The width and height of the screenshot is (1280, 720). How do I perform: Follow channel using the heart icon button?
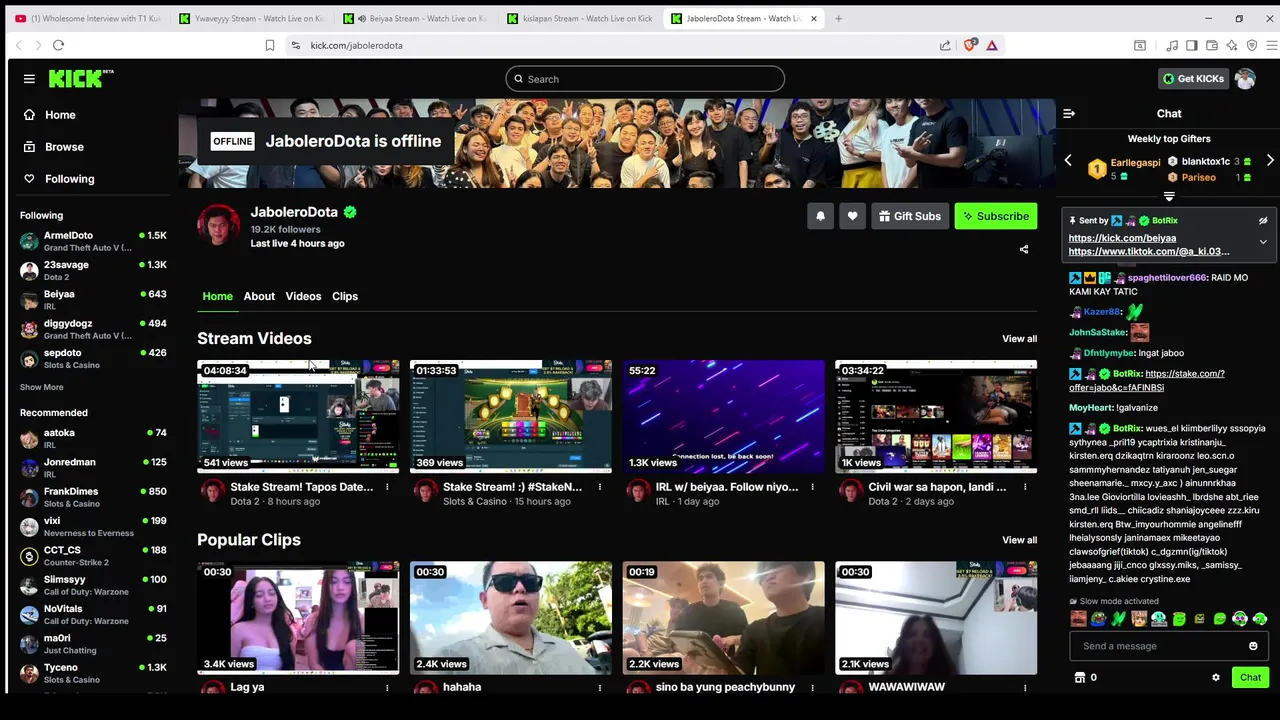(x=852, y=216)
